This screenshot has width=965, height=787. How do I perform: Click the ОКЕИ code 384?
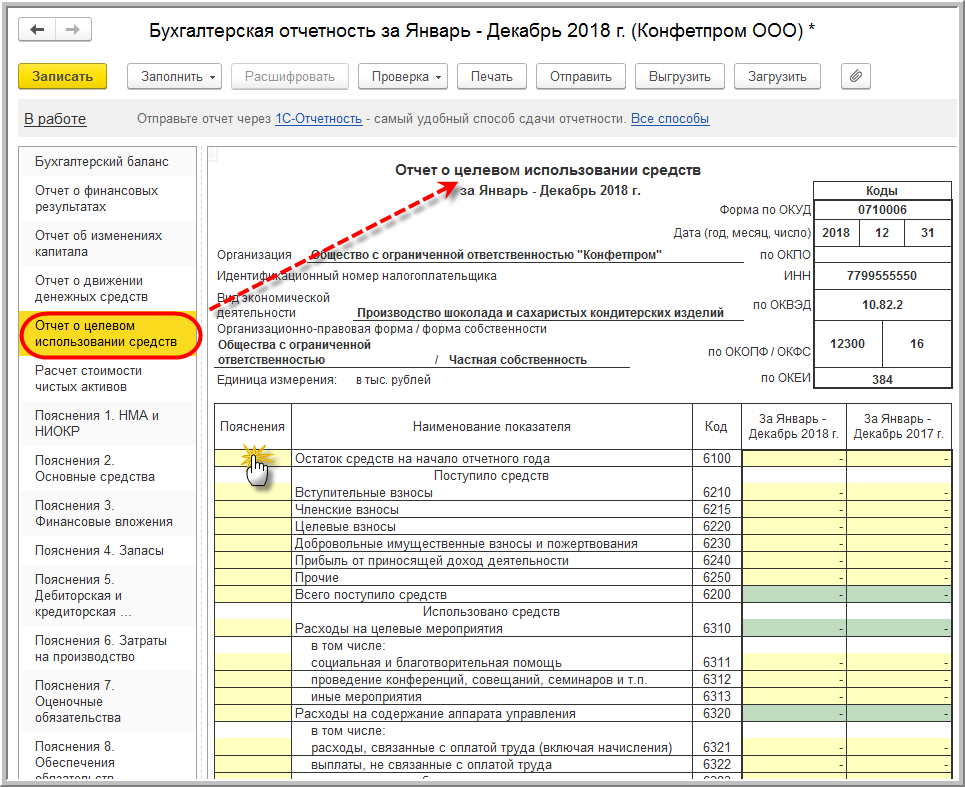[883, 380]
